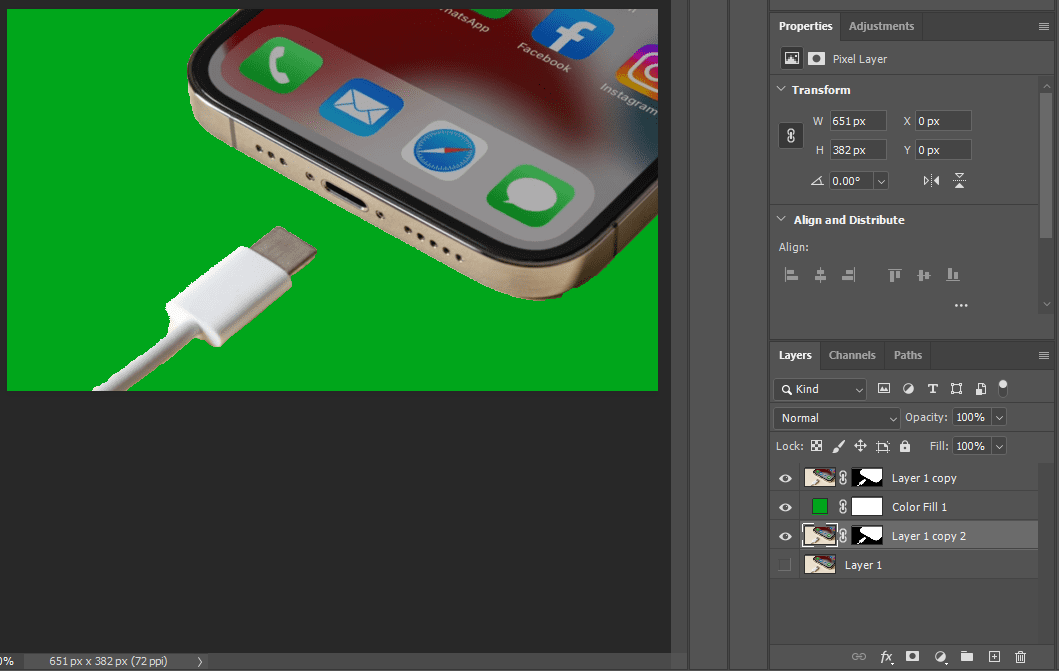
Task: Switch to the Adjustments tab
Action: coord(881,26)
